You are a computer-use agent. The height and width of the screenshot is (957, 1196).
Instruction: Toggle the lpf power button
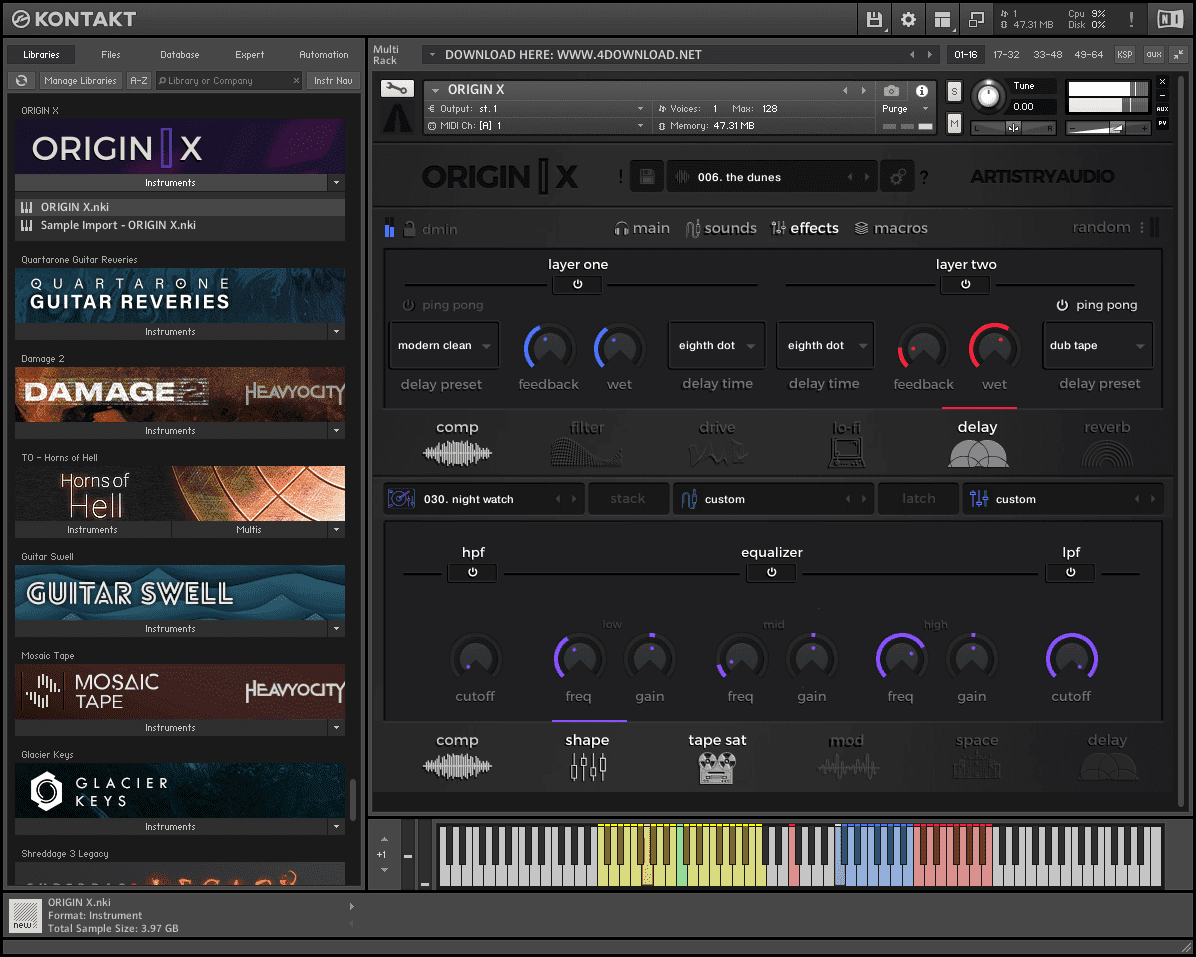1070,573
